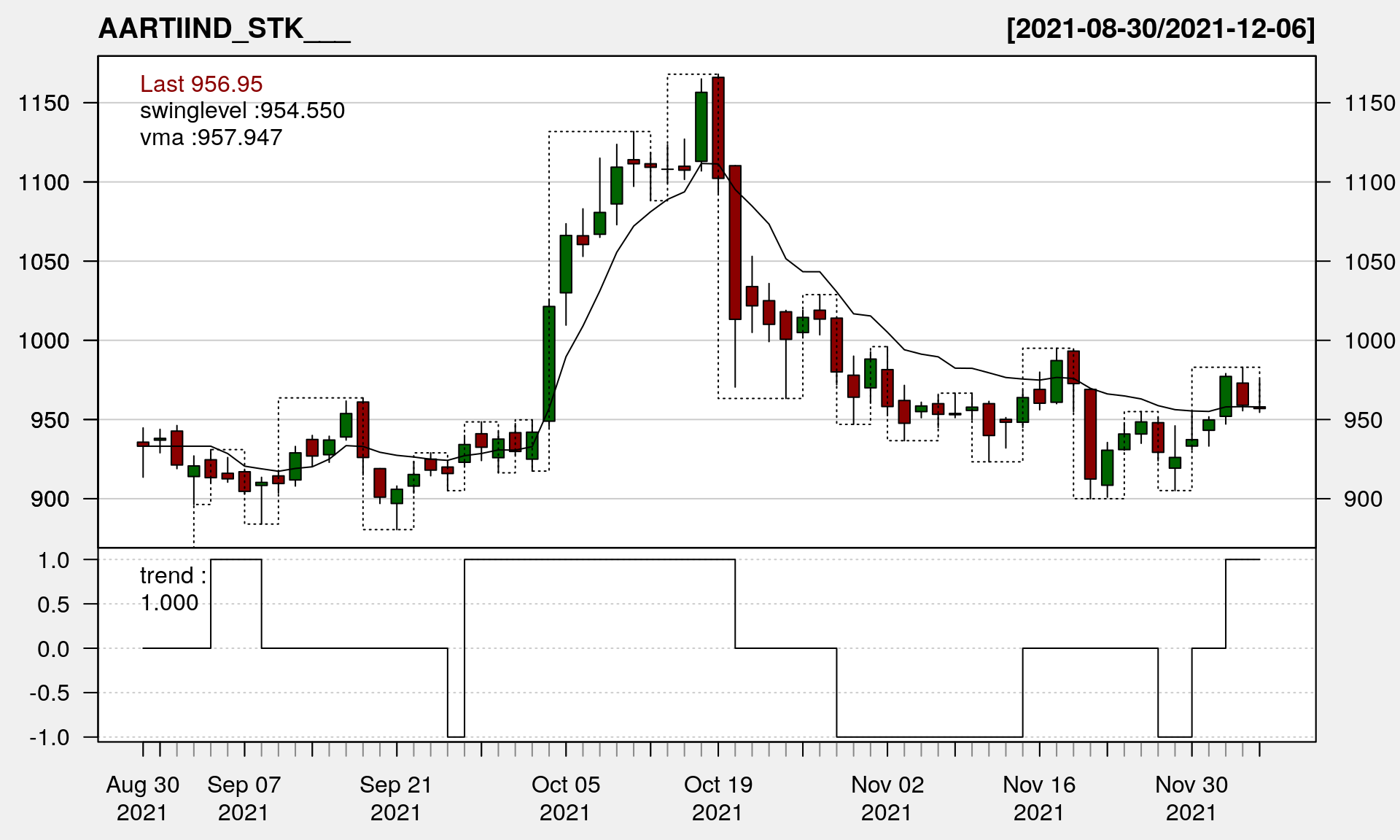The height and width of the screenshot is (840, 1400).
Task: Click the tallest red candle at the October peak
Action: tap(718, 128)
